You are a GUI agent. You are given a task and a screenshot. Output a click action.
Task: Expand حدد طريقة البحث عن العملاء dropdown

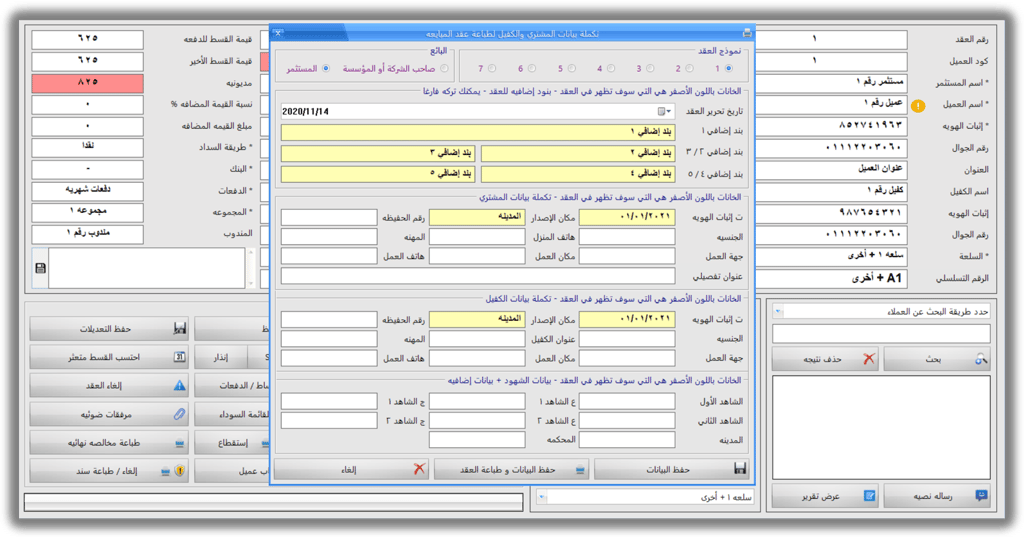[778, 312]
